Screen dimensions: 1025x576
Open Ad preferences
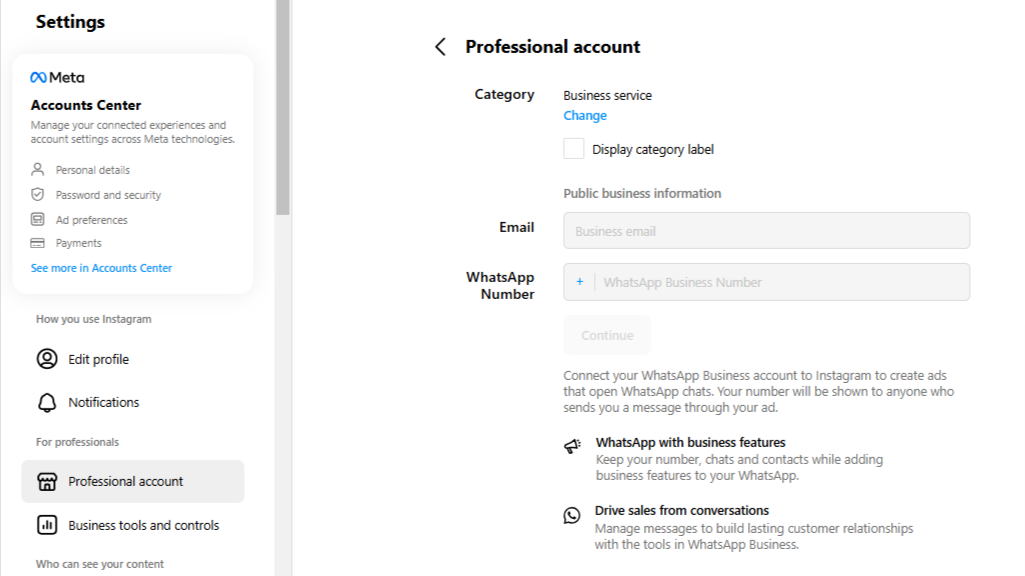(x=92, y=220)
